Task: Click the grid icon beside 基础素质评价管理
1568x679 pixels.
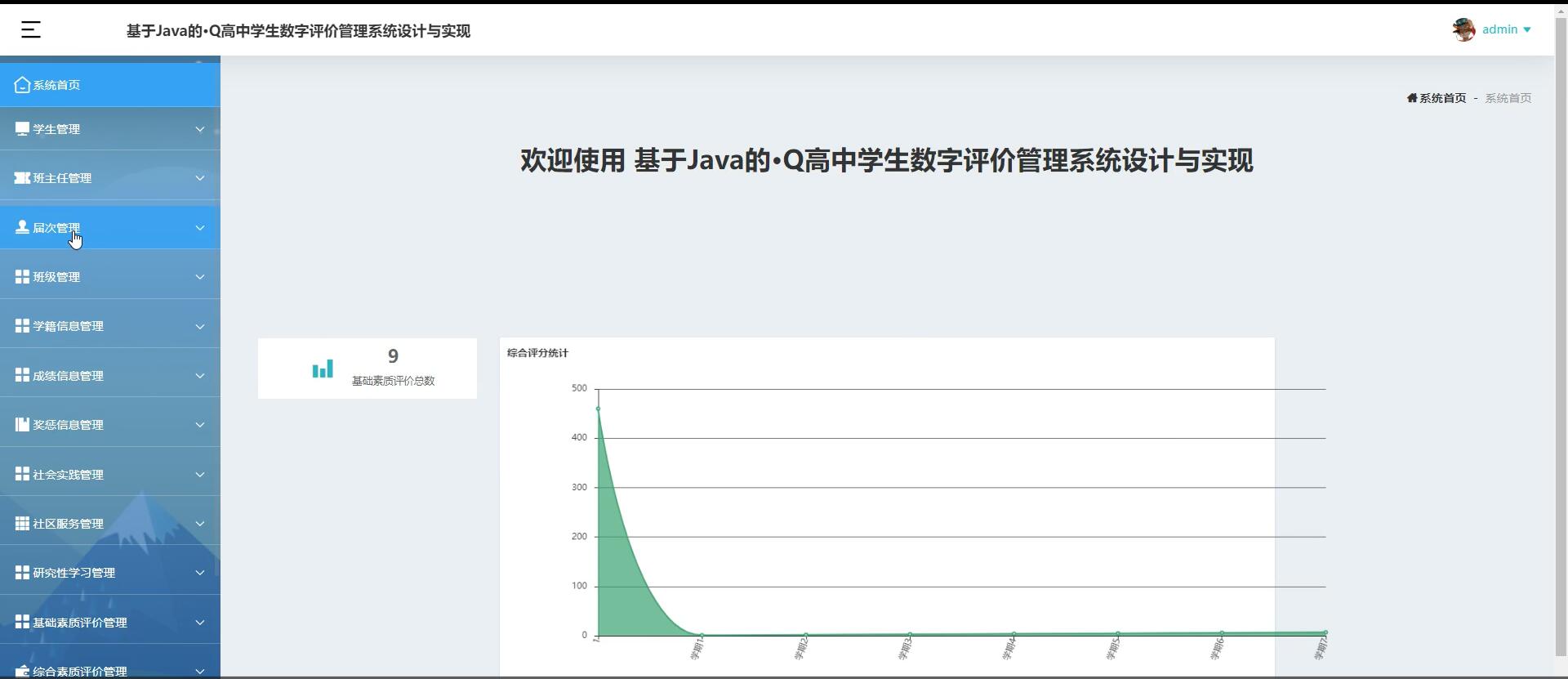Action: (22, 622)
